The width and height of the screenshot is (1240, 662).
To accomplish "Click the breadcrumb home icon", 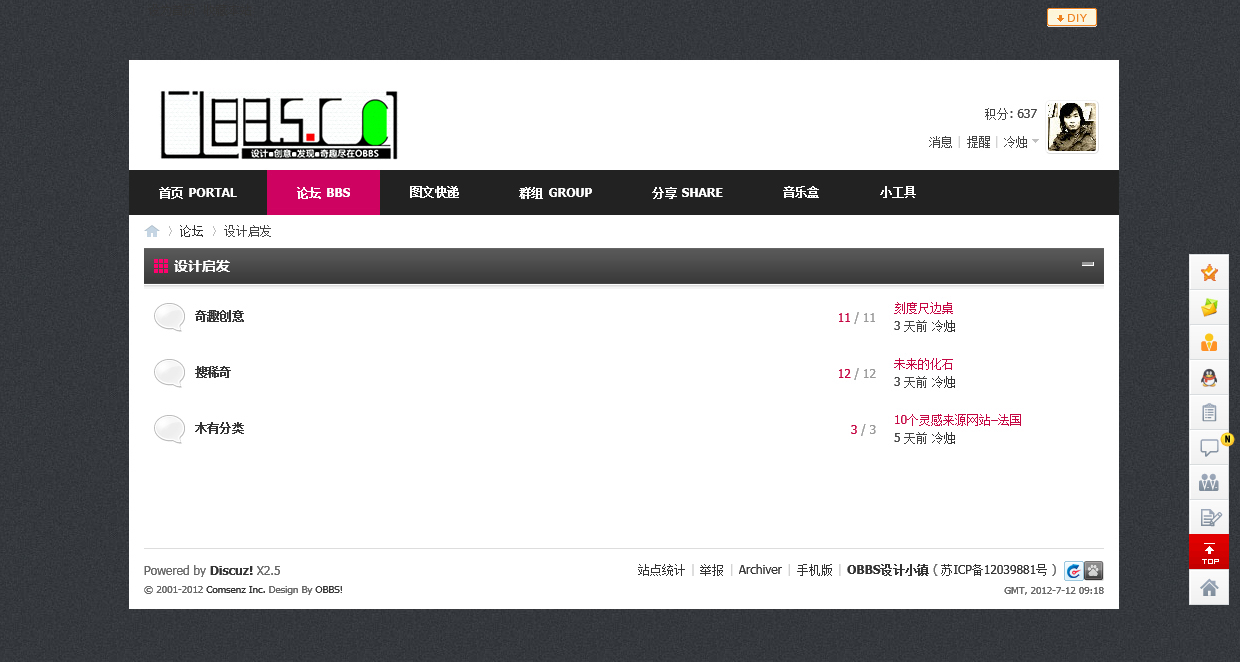I will (152, 231).
